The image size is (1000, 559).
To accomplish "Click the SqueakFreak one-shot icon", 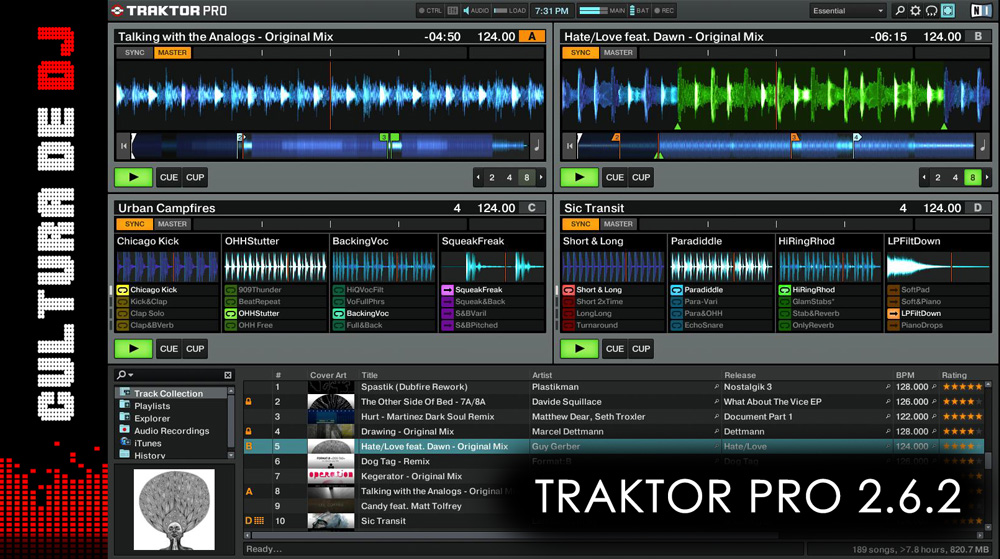I will click(447, 290).
